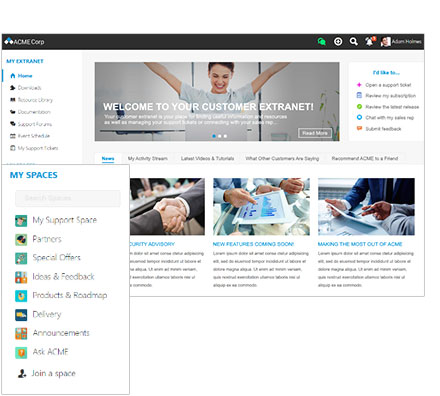The image size is (440, 396).
Task: Open Adam Holmes profile avatar
Action: pos(386,42)
